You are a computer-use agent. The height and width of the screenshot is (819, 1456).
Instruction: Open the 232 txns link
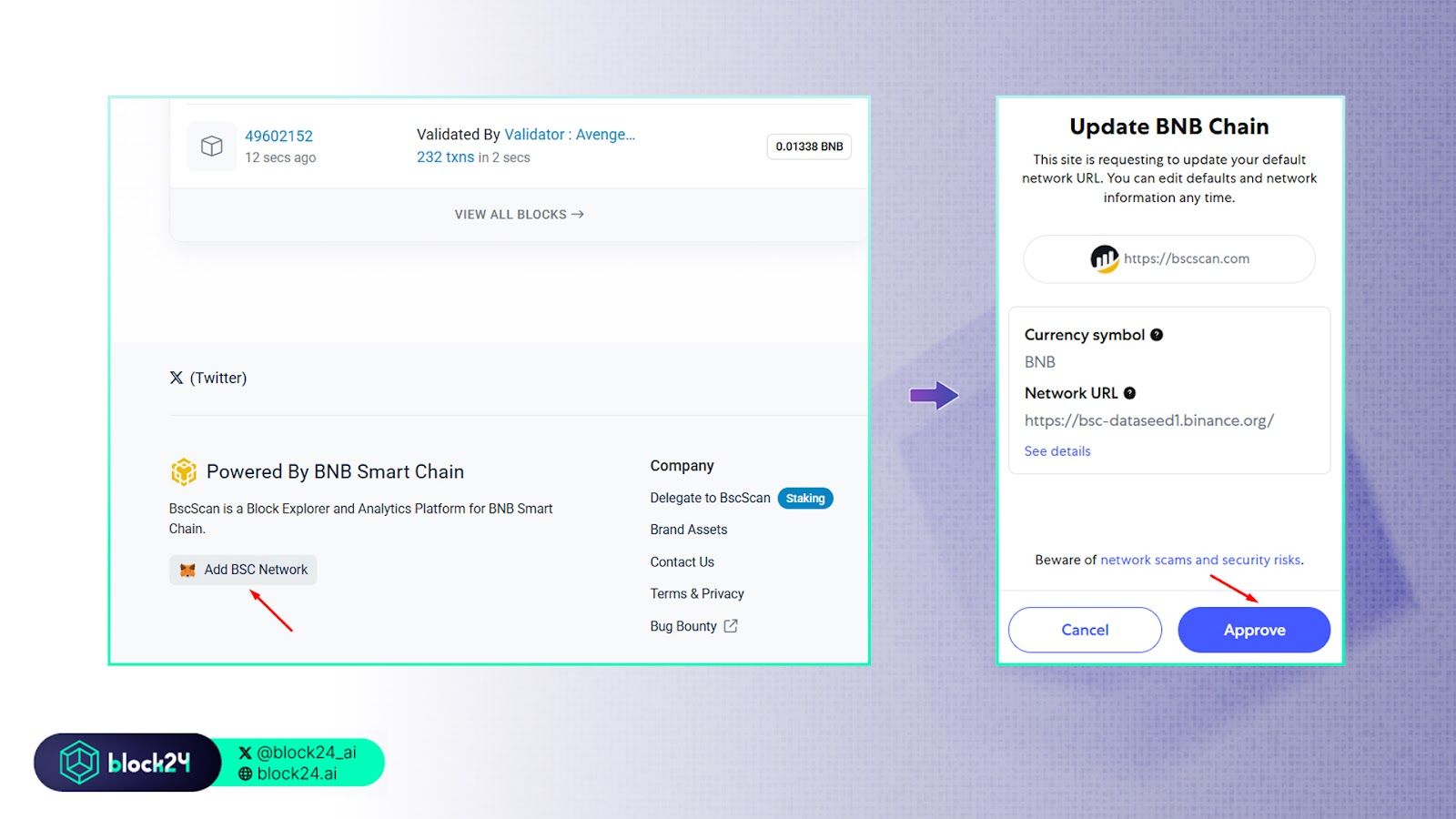tap(445, 157)
